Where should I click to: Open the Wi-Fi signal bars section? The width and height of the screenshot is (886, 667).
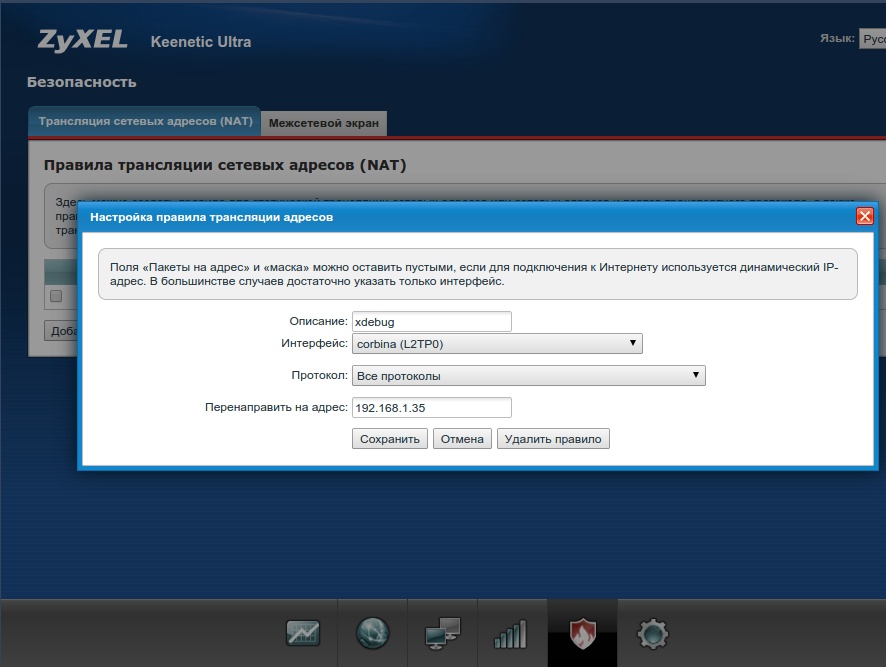tap(511, 634)
